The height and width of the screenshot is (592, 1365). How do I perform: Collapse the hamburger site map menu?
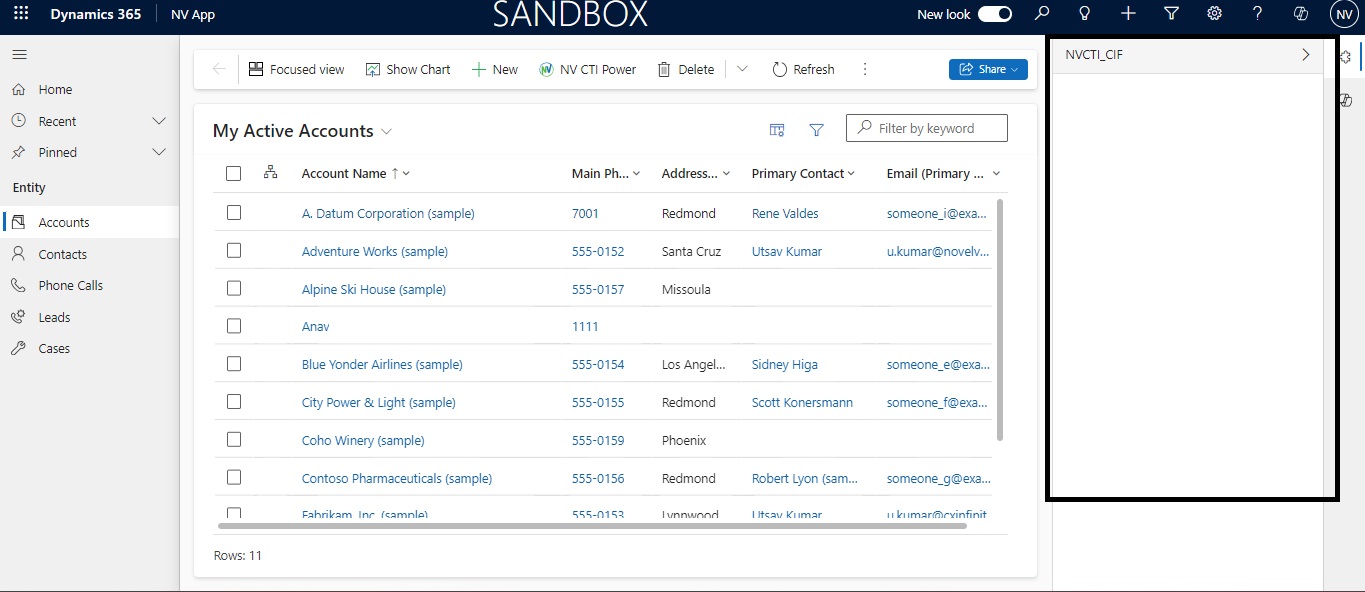20,55
